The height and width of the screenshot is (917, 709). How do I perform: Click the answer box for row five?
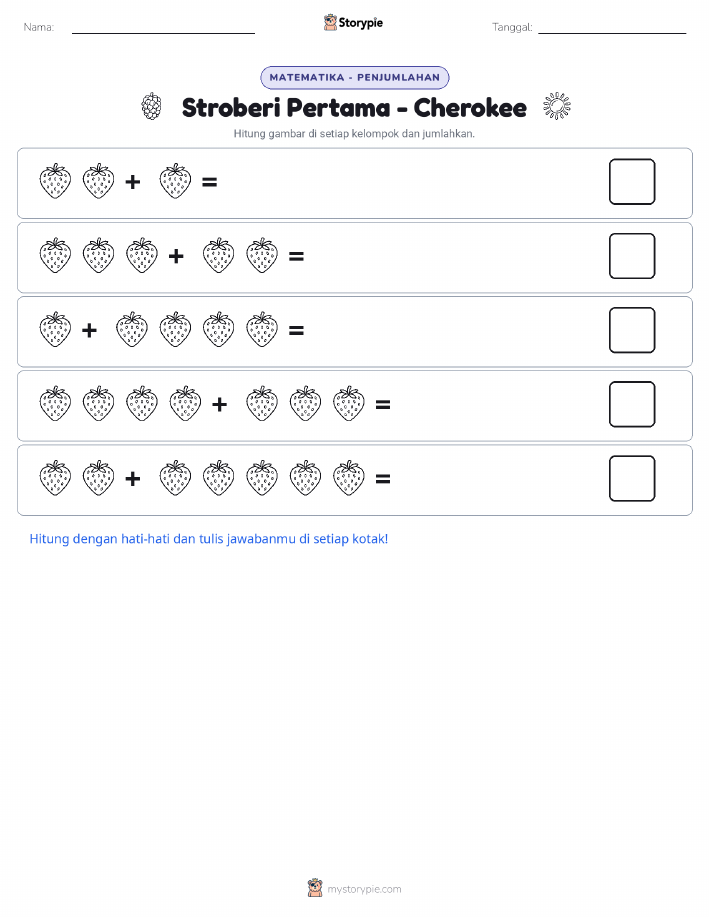(x=632, y=478)
